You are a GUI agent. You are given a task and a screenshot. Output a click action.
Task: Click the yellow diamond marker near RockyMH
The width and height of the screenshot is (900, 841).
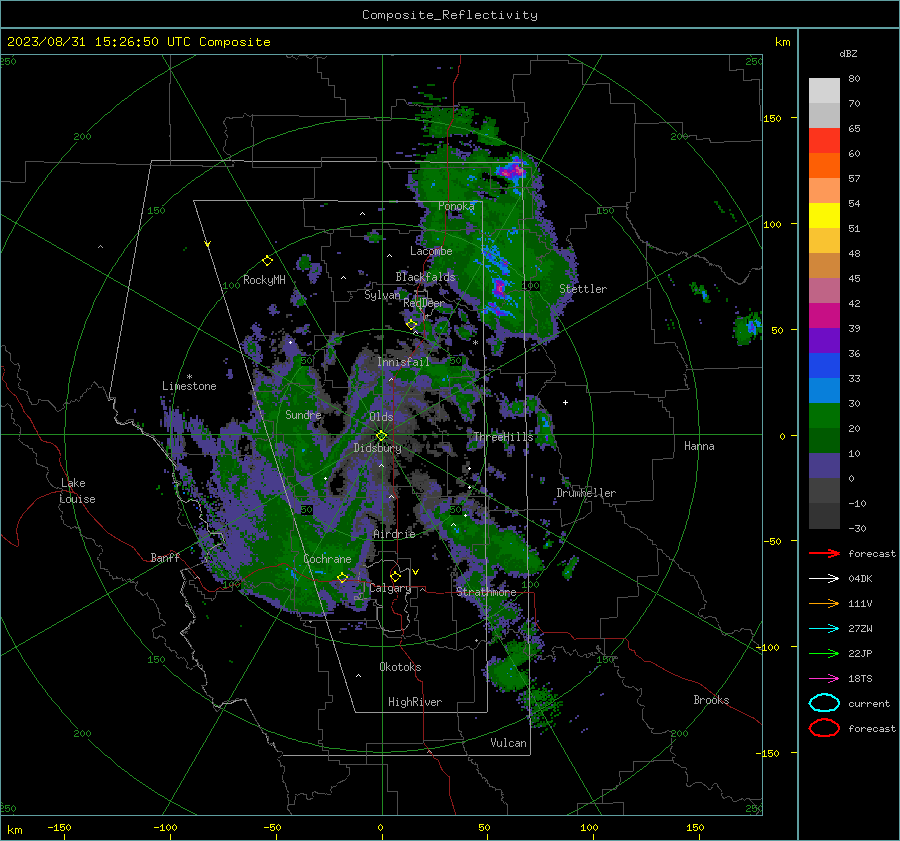coord(267,261)
